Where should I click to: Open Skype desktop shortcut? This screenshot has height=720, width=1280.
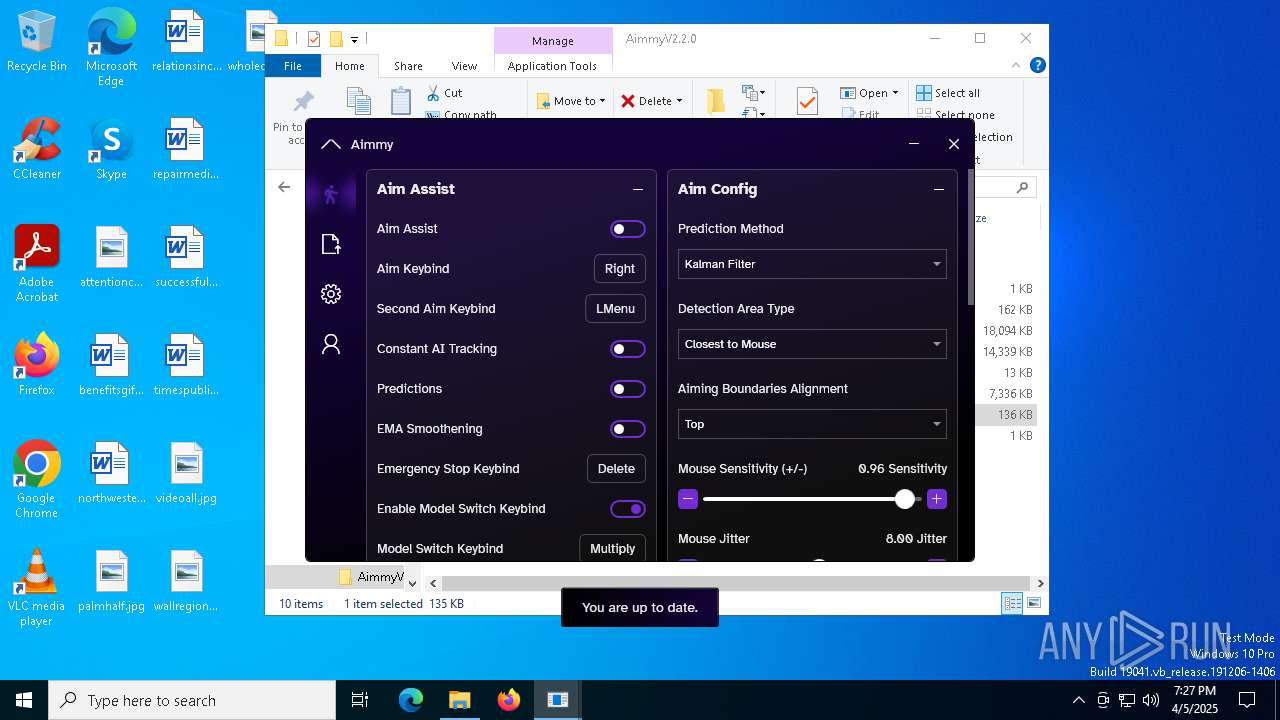[x=111, y=150]
